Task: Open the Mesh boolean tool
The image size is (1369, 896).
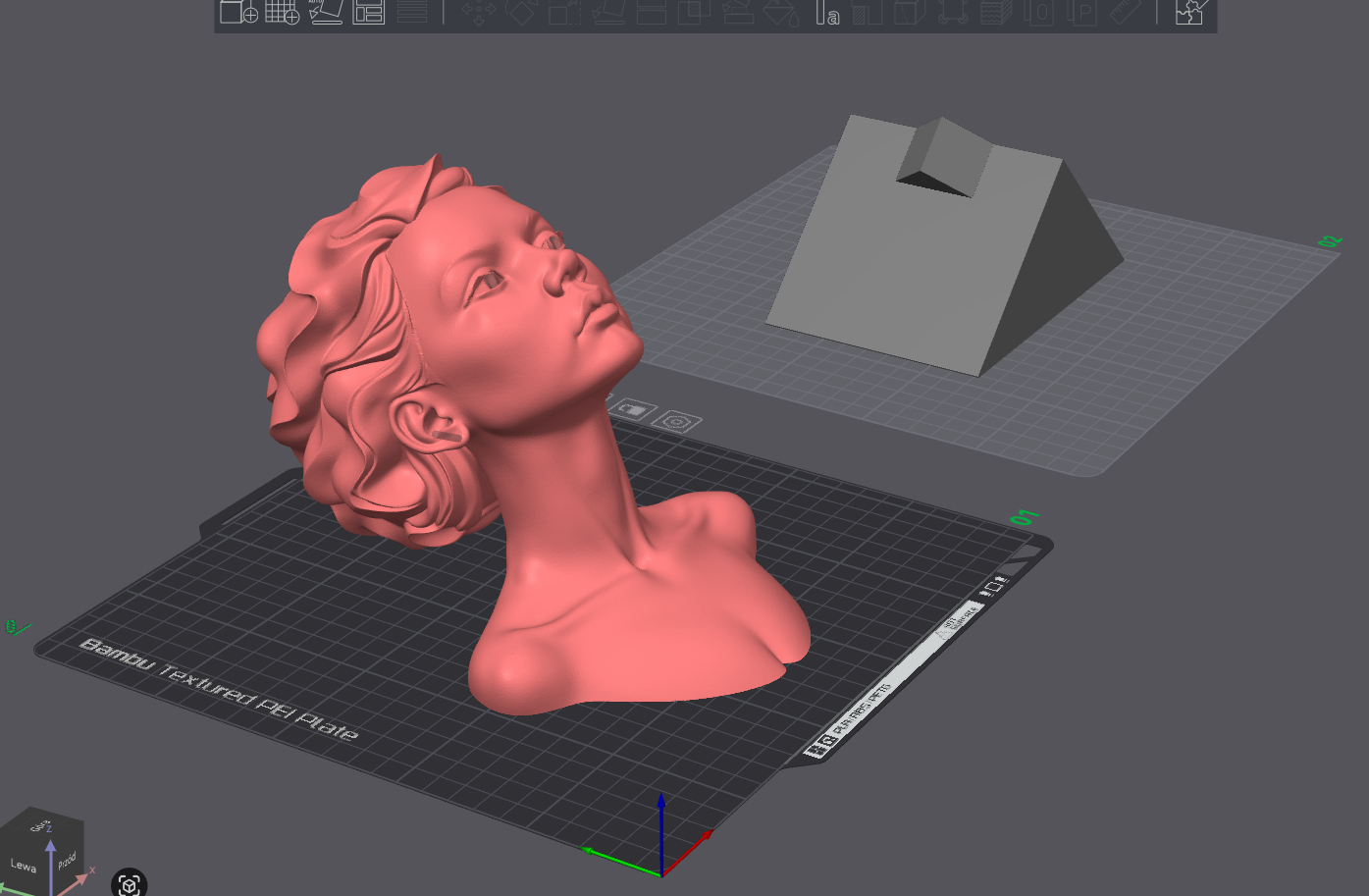Action: point(695,12)
